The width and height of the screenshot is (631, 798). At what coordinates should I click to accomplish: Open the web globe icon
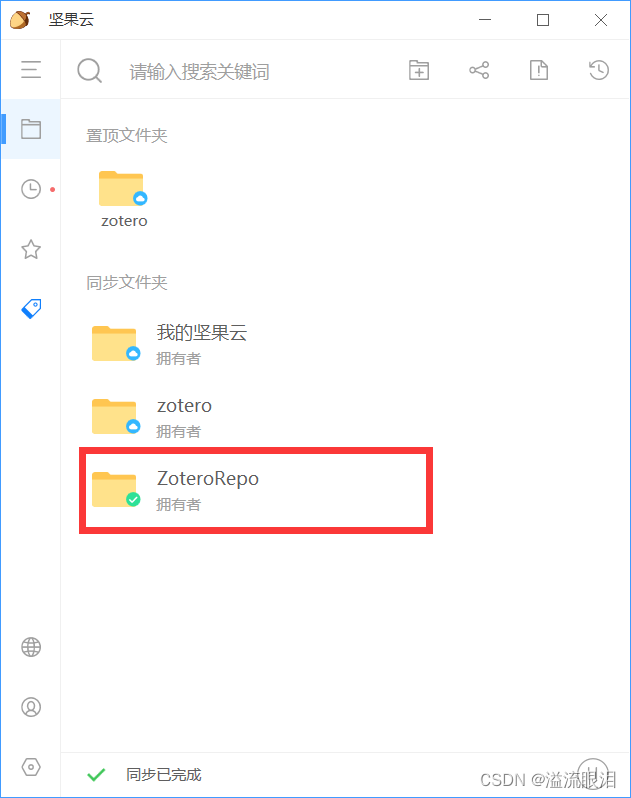[x=31, y=647]
